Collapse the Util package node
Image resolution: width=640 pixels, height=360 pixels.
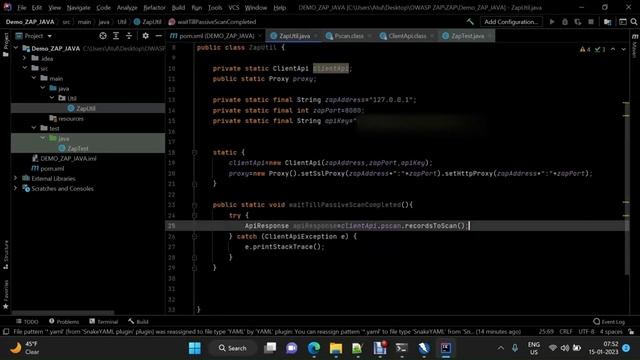click(x=52, y=98)
